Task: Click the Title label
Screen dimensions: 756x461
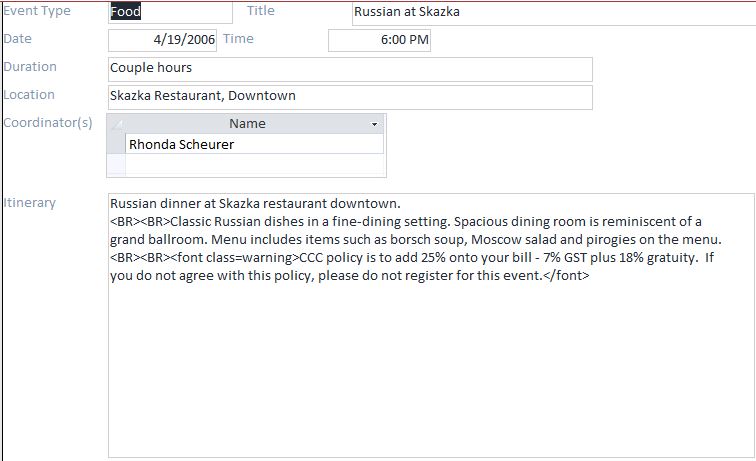Action: click(x=260, y=11)
